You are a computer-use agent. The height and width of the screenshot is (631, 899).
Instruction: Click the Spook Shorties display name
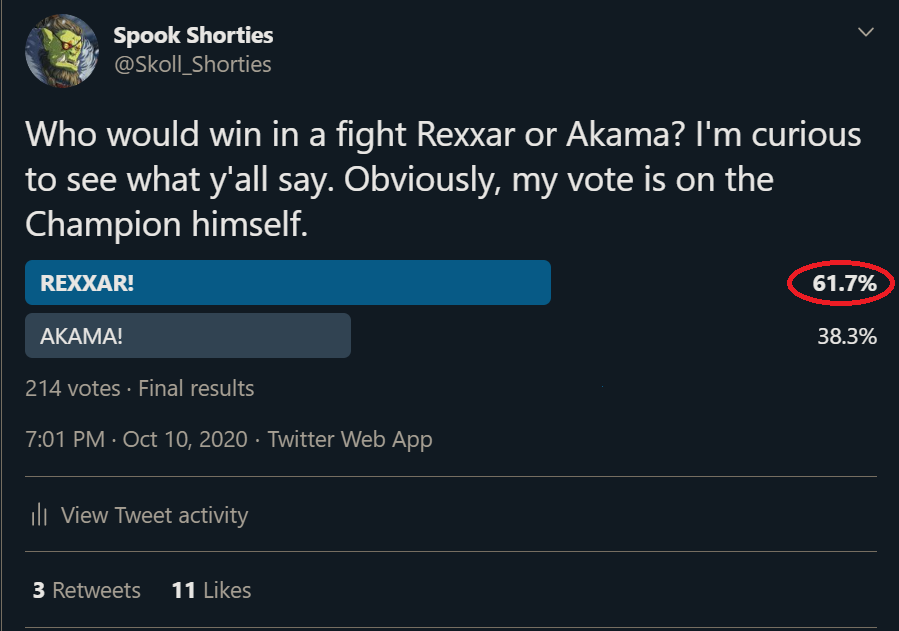(193, 35)
